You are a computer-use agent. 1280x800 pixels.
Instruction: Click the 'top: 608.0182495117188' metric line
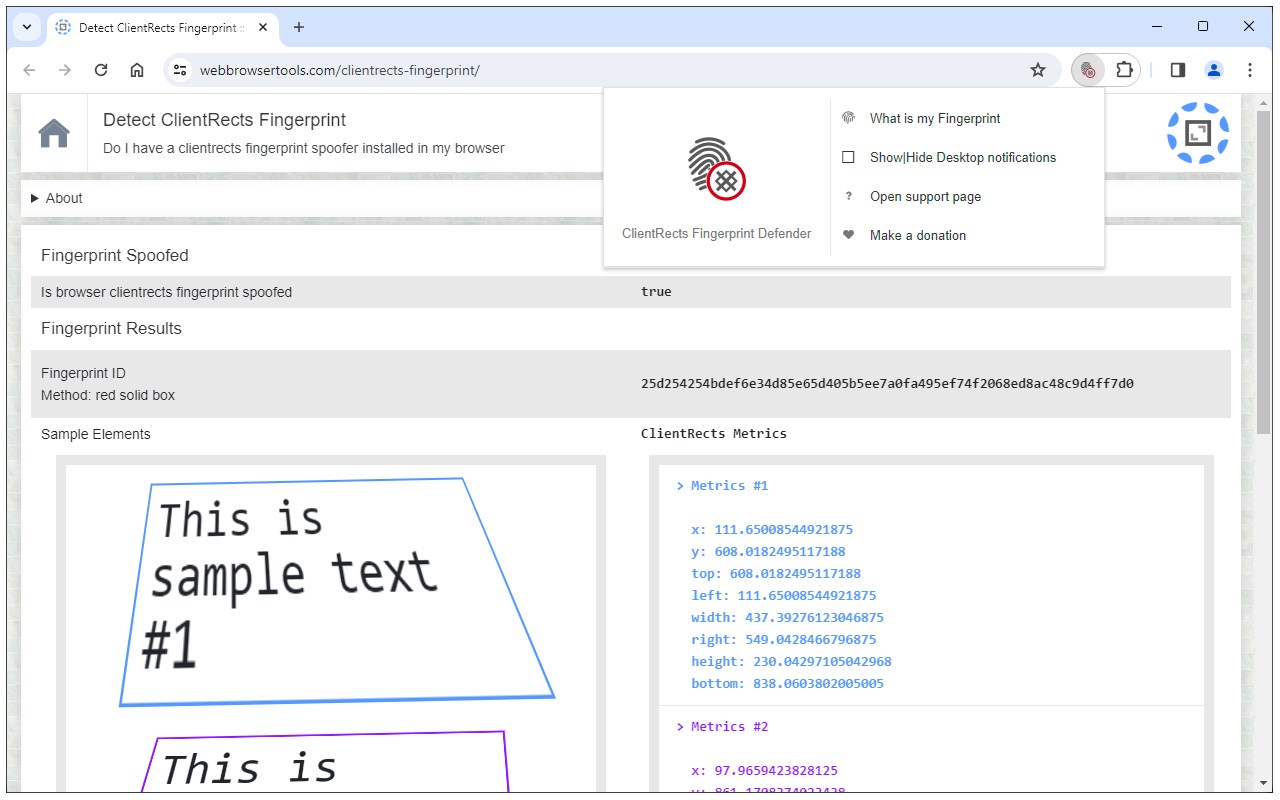776,574
